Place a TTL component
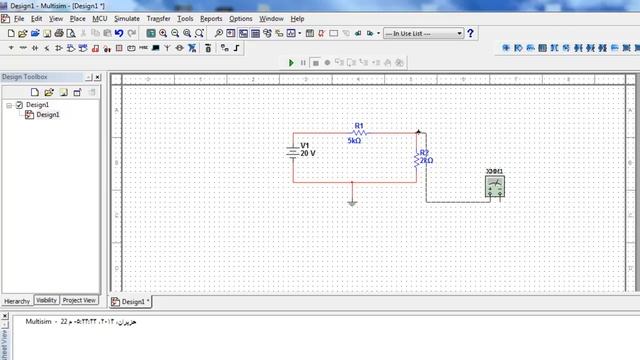The width and height of the screenshot is (640, 360). [x=71, y=48]
